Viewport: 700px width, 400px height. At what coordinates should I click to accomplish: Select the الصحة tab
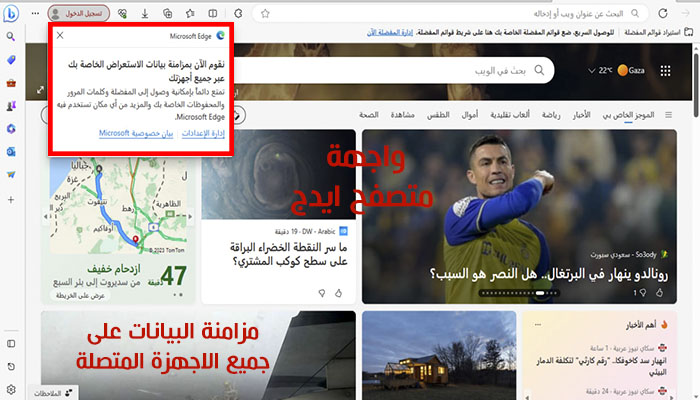click(x=369, y=115)
